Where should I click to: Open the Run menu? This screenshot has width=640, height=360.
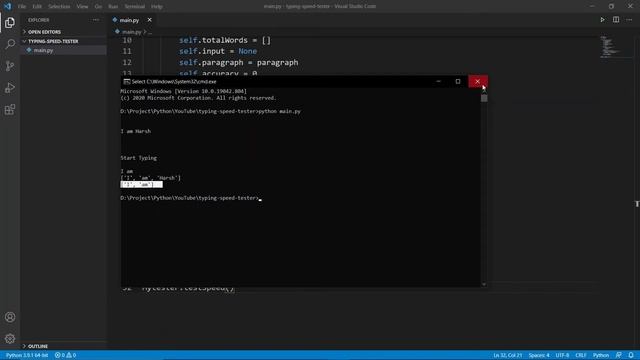pyautogui.click(x=113, y=7)
